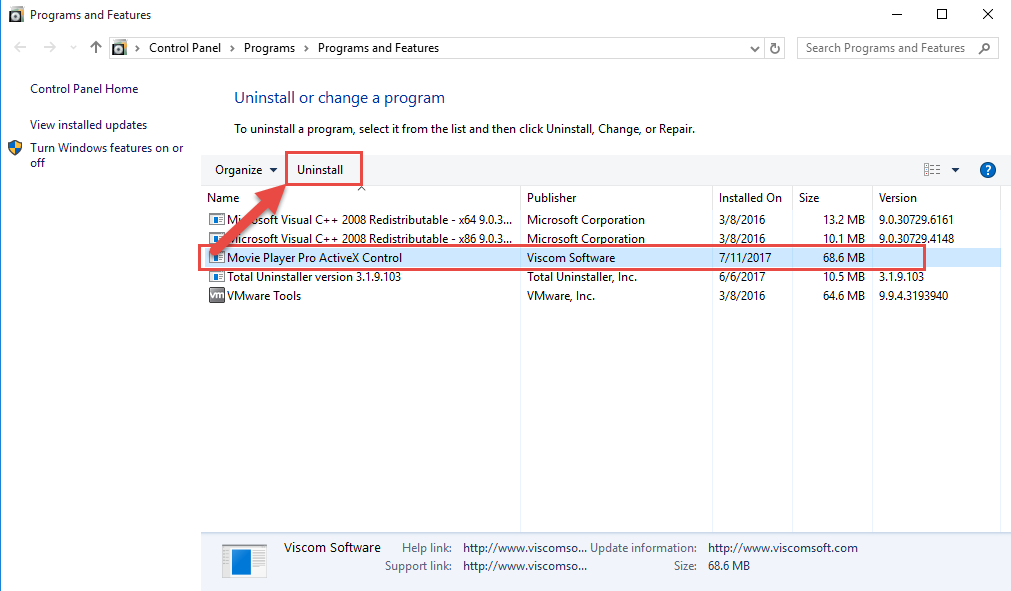
Task: Select Programs in the breadcrumb path
Action: click(269, 47)
